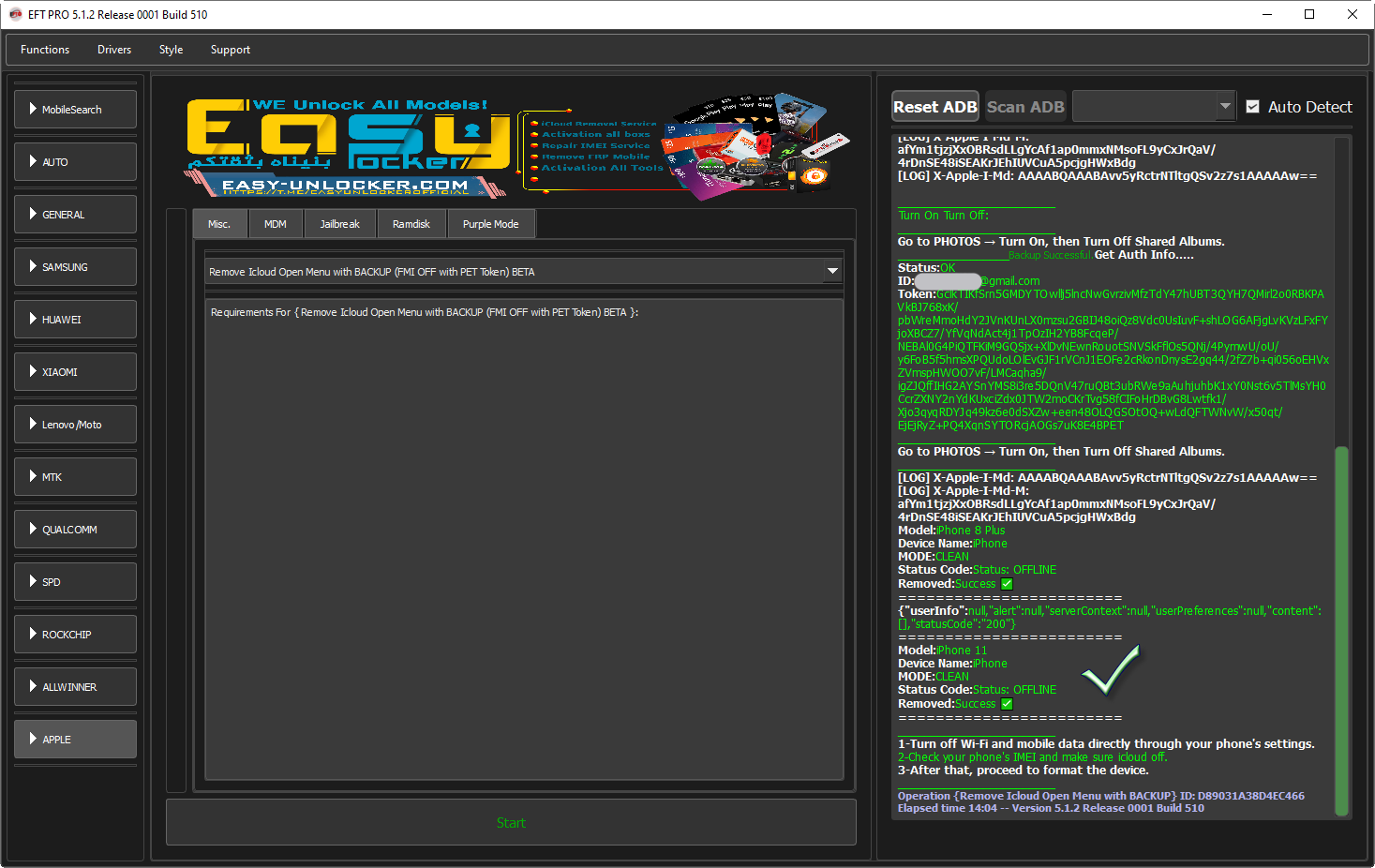Click the EFT PRO app icon in title bar
Screen dimensions: 1375x868
pyautogui.click(x=15, y=14)
